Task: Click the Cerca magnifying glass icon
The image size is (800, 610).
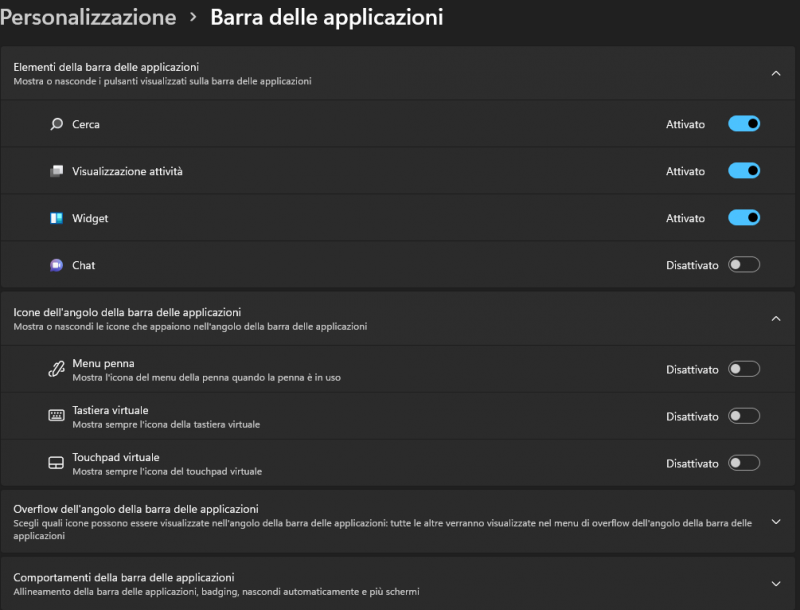Action: (x=56, y=124)
